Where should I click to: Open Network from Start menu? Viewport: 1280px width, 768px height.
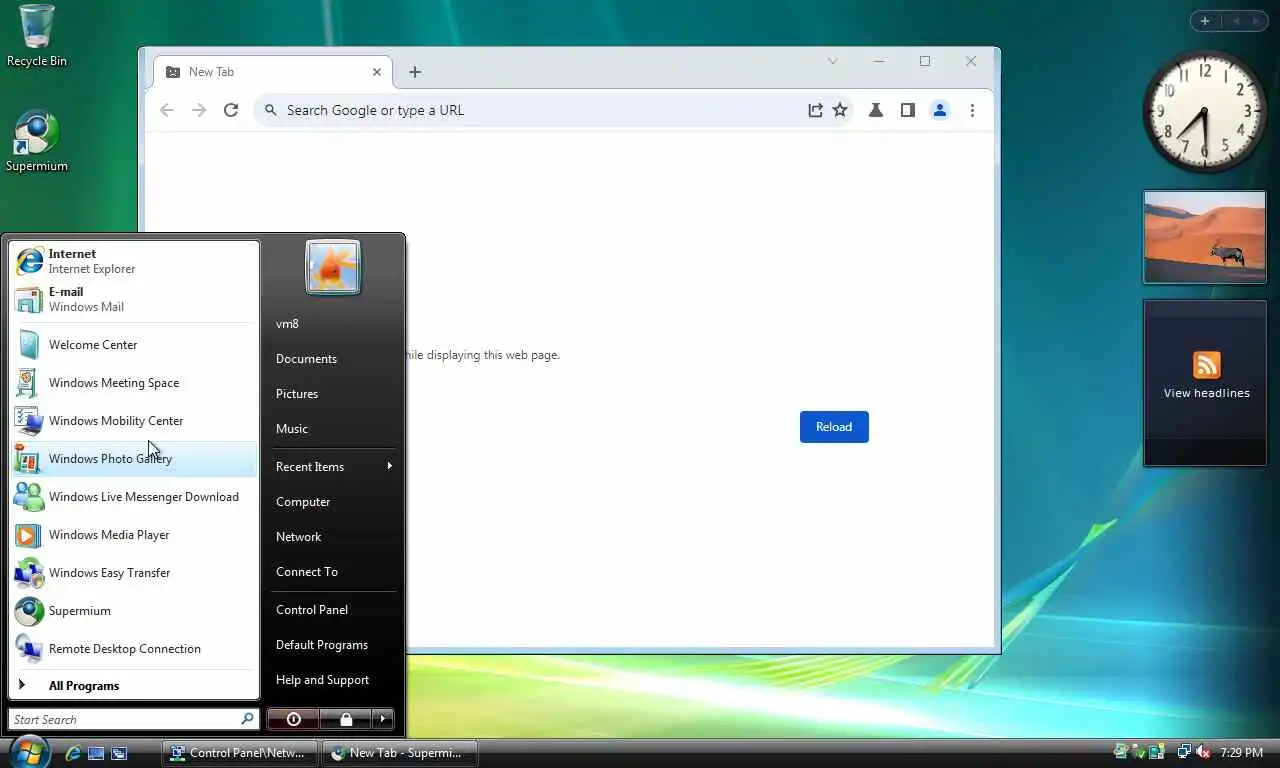(334, 537)
